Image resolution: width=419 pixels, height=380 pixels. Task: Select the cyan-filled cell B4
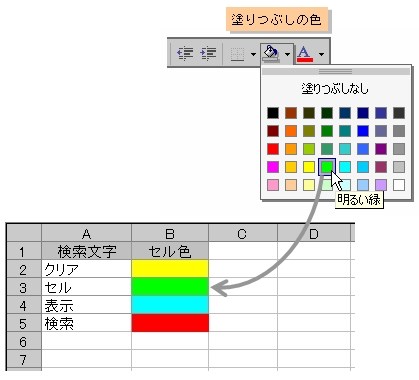click(x=170, y=305)
